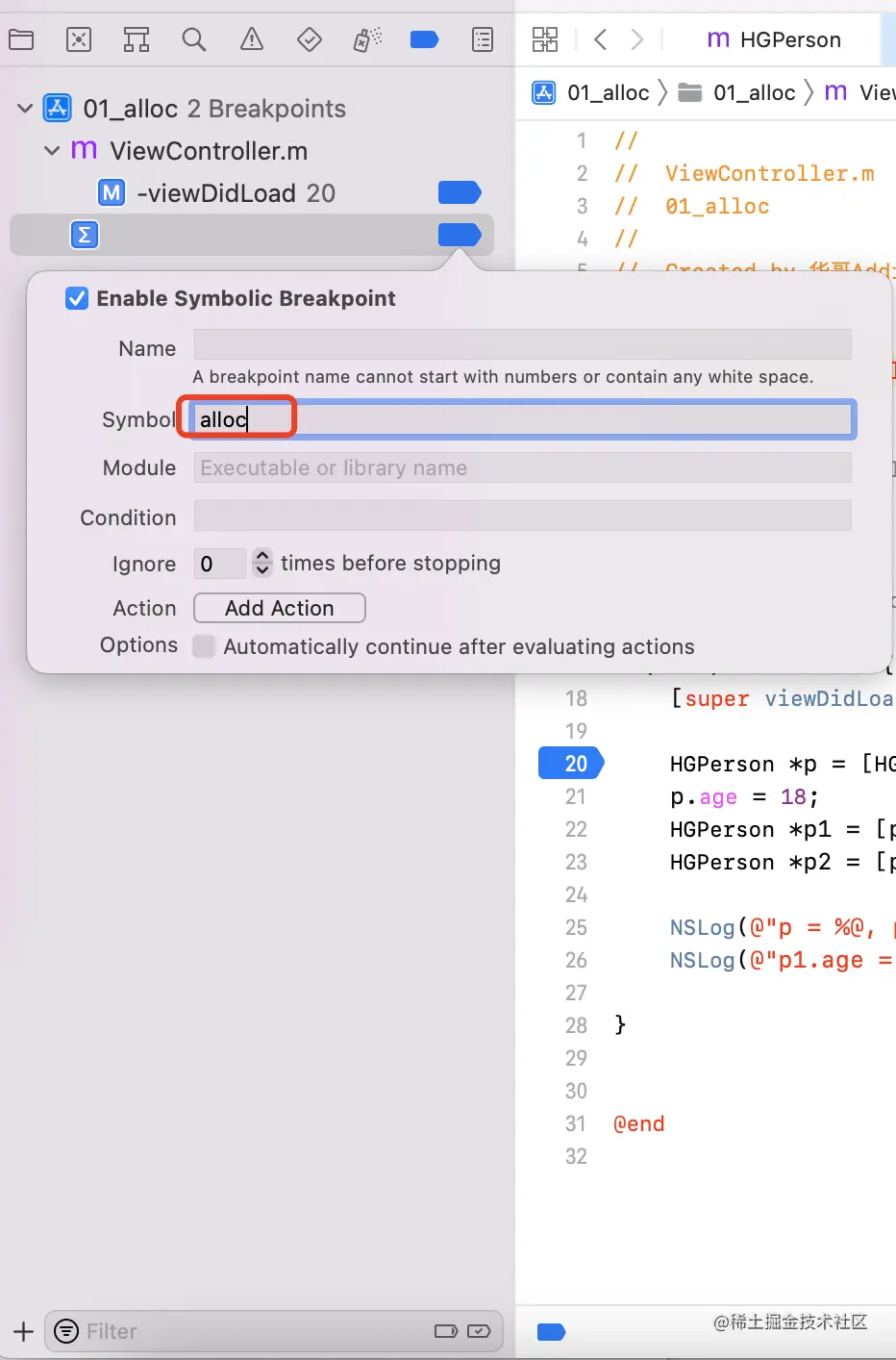The image size is (896, 1360).
Task: Click the [super viewDidLoad code line
Action: tap(782, 698)
